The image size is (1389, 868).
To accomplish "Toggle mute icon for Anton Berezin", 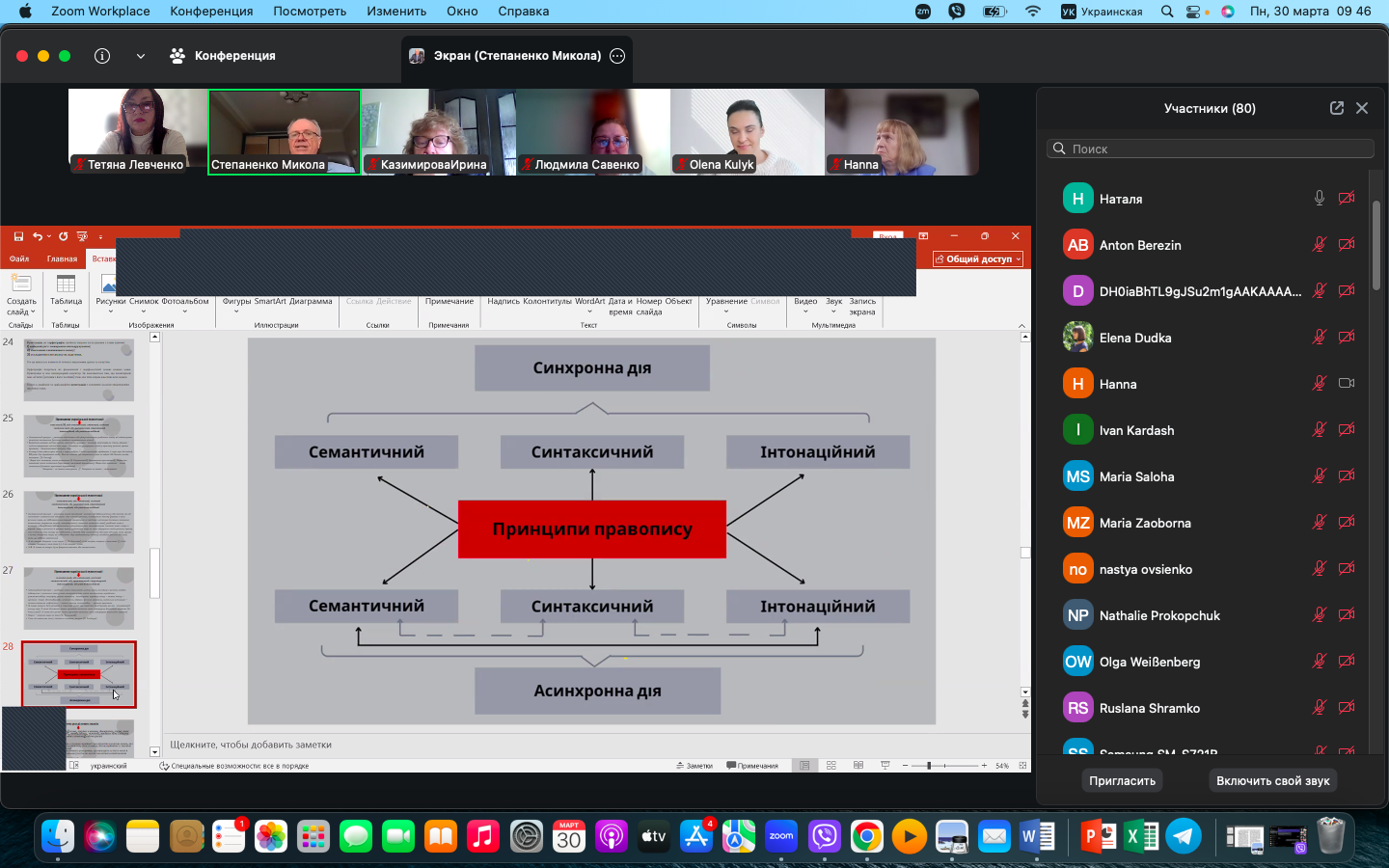I will [1319, 245].
